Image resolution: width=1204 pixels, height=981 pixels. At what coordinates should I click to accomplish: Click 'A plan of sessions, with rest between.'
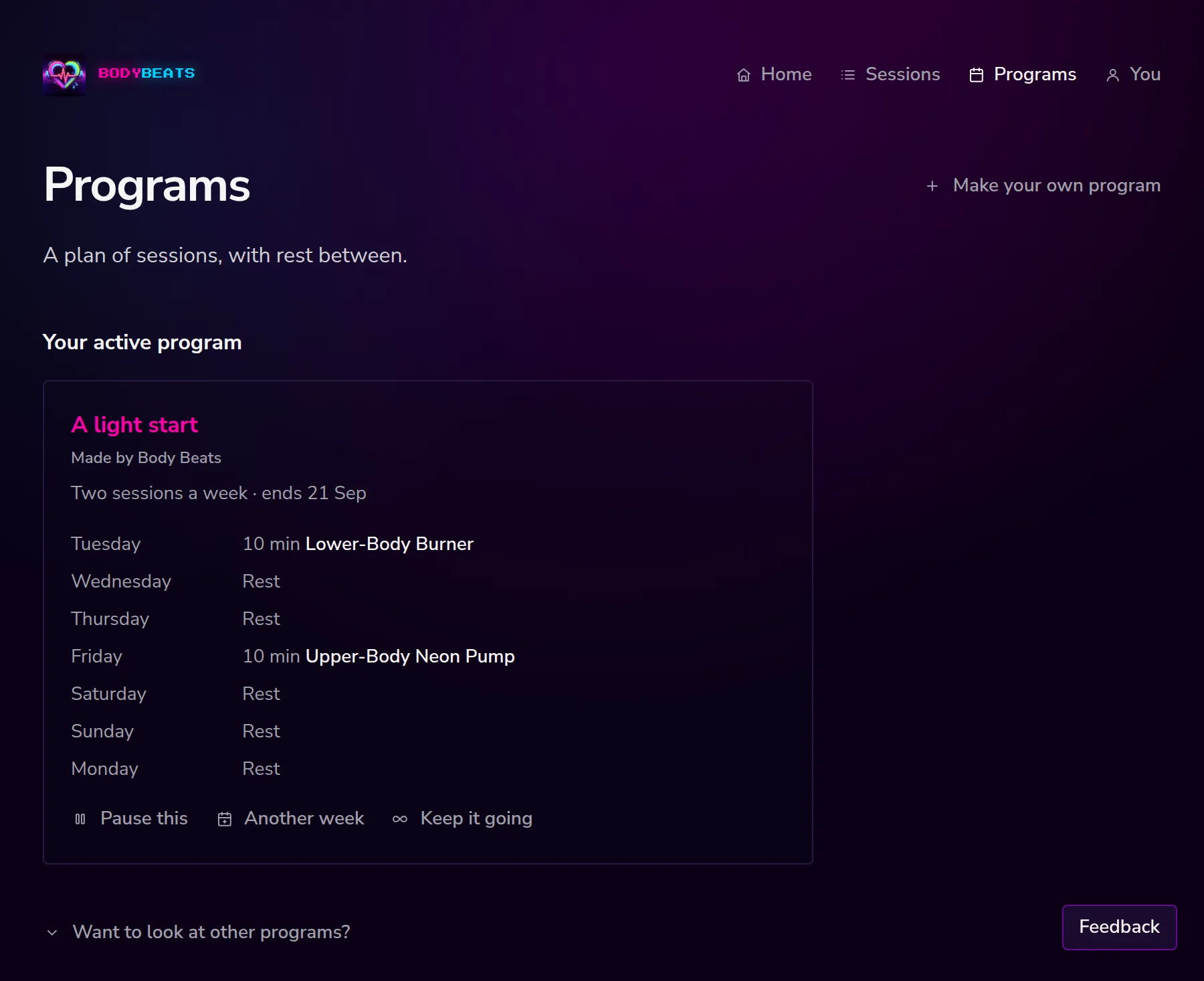[225, 255]
